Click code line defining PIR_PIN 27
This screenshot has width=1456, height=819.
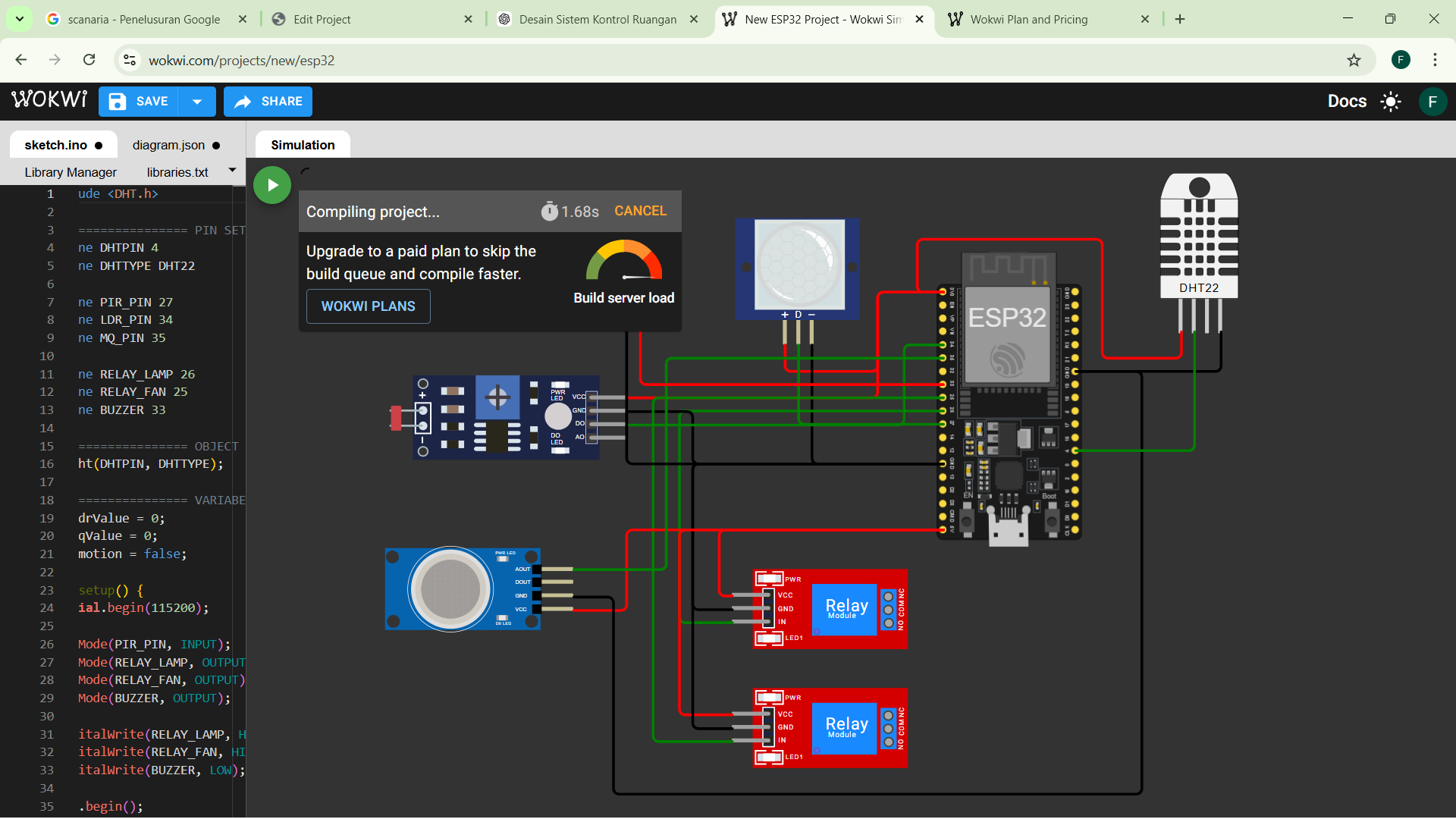pos(126,302)
